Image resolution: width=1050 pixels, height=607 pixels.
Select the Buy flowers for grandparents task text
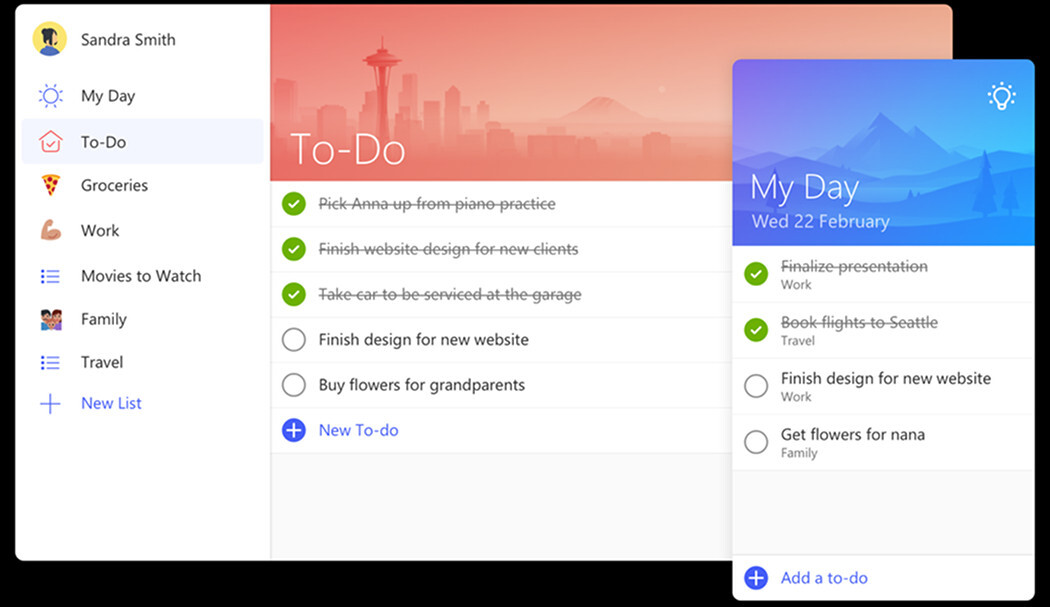coord(420,384)
